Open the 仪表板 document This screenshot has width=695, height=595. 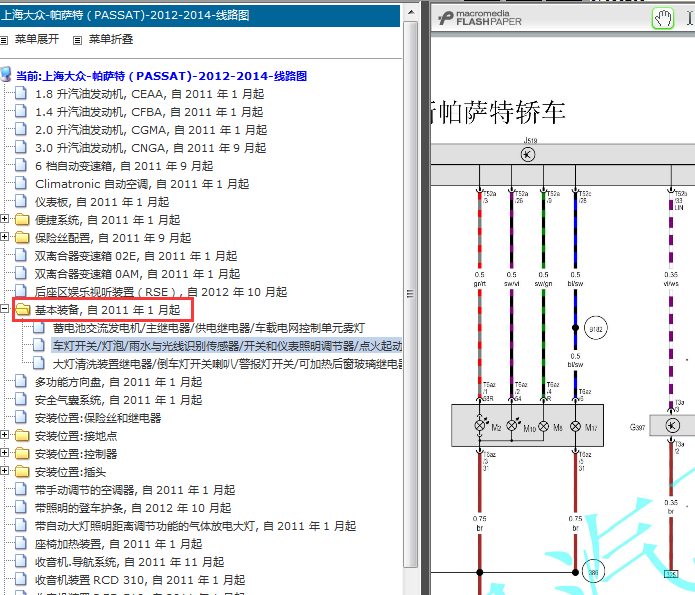pos(102,202)
